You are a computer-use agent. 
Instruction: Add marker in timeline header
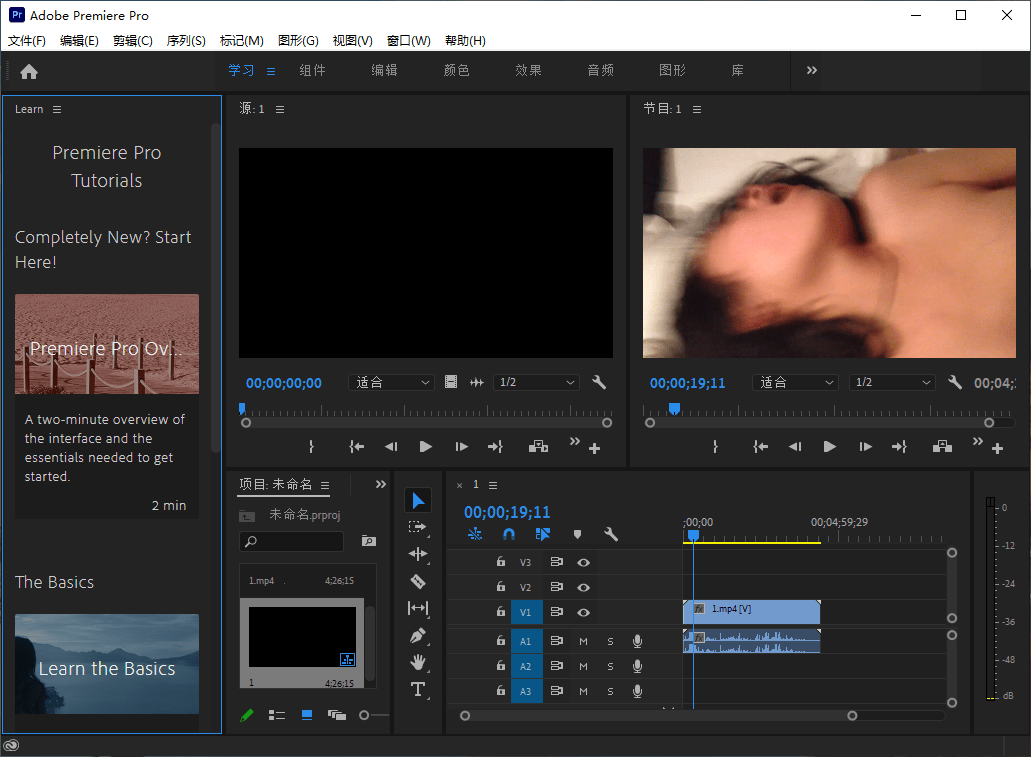(x=577, y=534)
